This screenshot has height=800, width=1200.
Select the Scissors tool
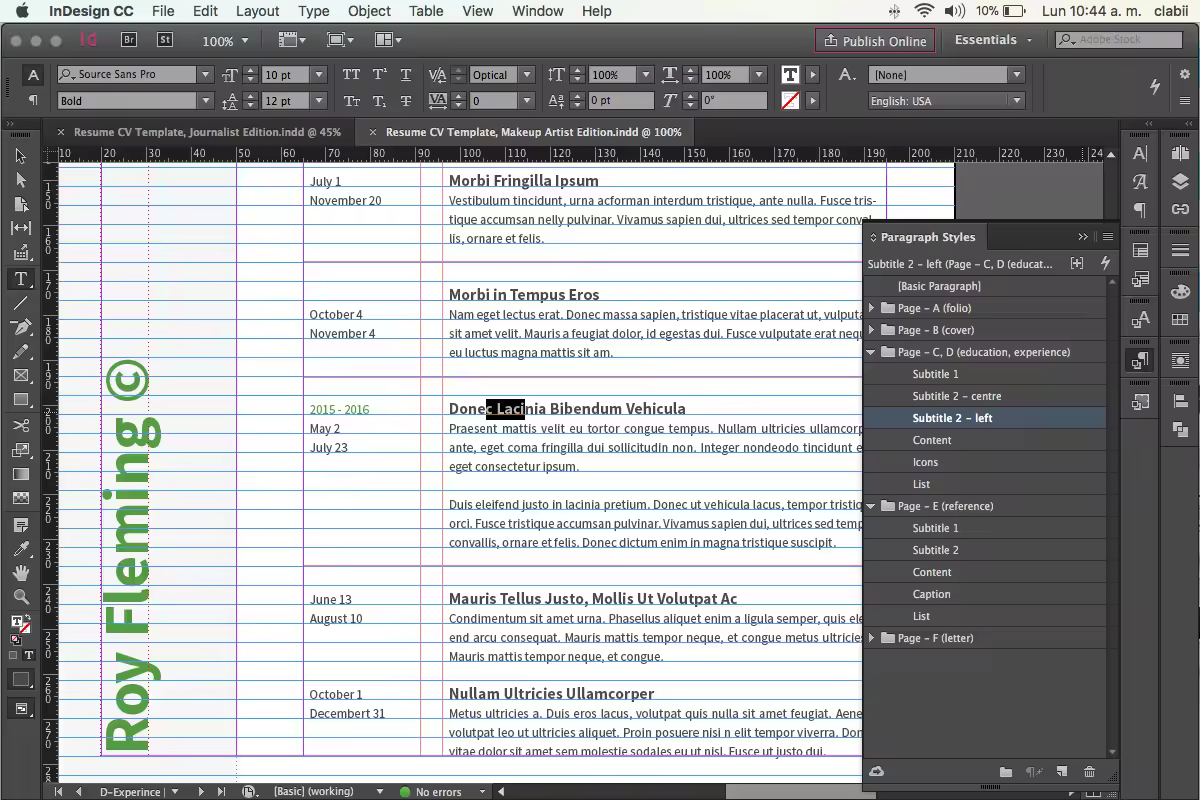pyautogui.click(x=21, y=426)
